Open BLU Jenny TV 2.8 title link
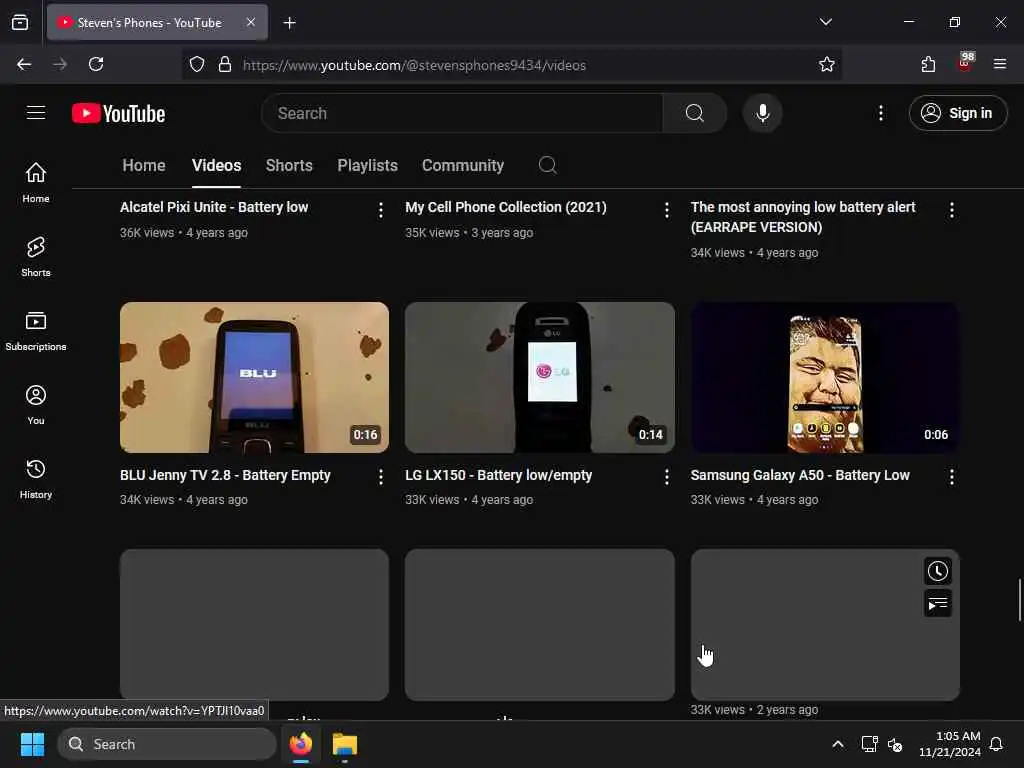This screenshot has height=768, width=1024. [x=225, y=475]
